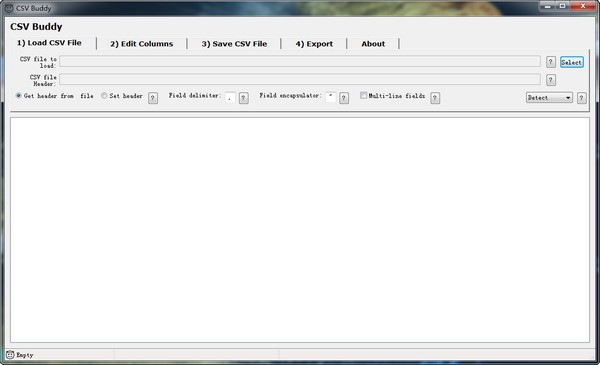Click the smiley status bar icon
The width and height of the screenshot is (600, 365).
click(10, 355)
